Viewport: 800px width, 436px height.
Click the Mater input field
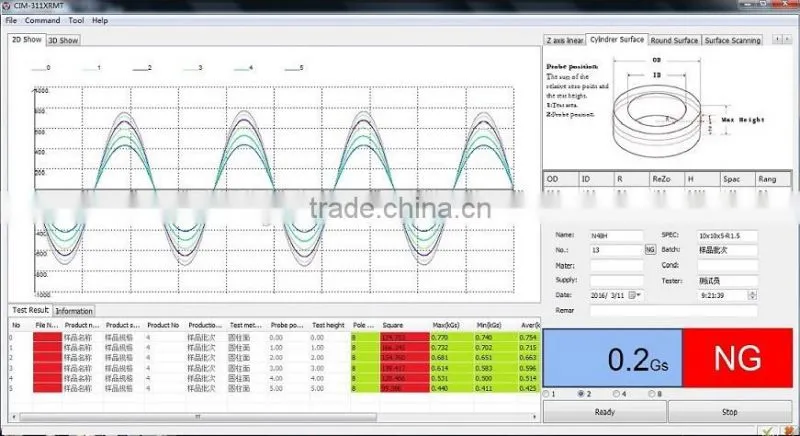[616, 266]
